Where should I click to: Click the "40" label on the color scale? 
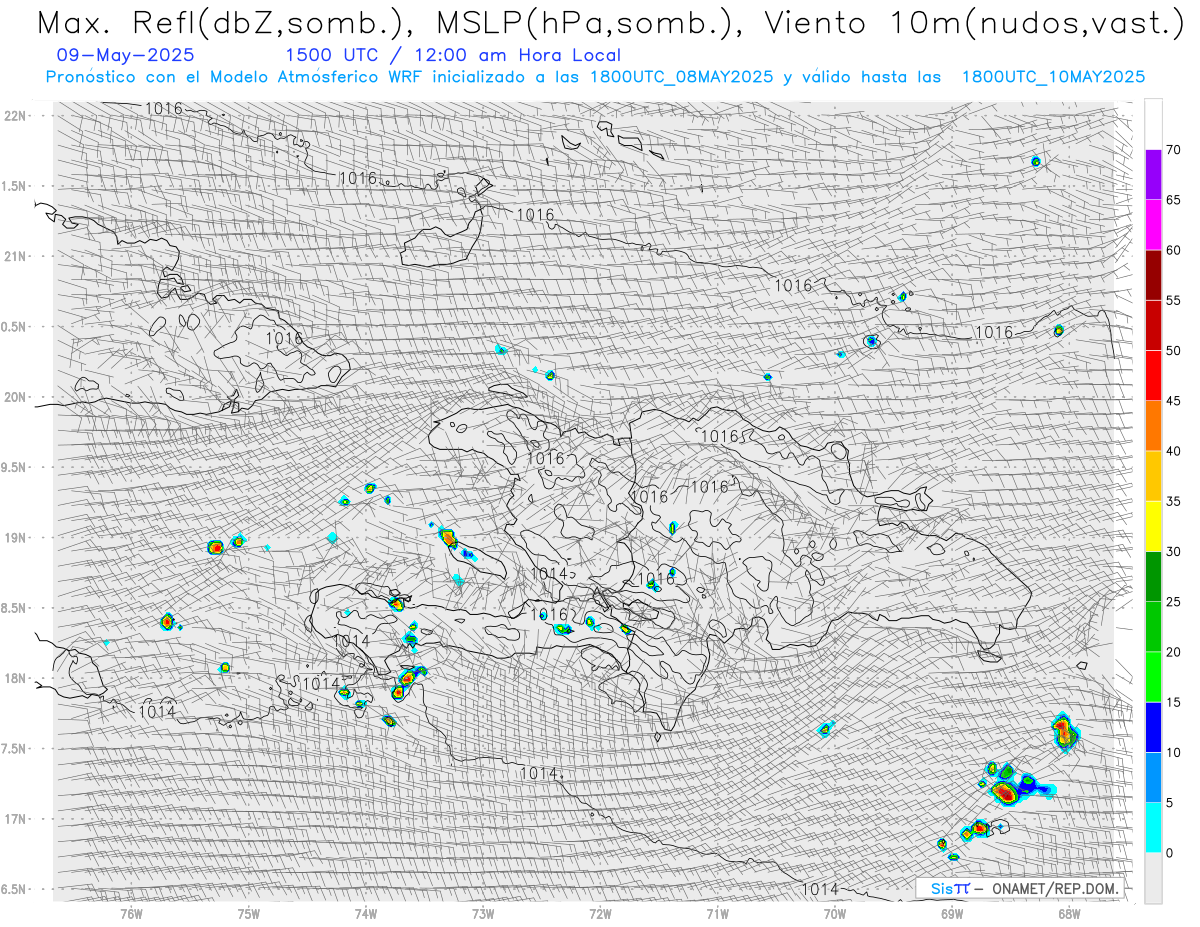1173,451
